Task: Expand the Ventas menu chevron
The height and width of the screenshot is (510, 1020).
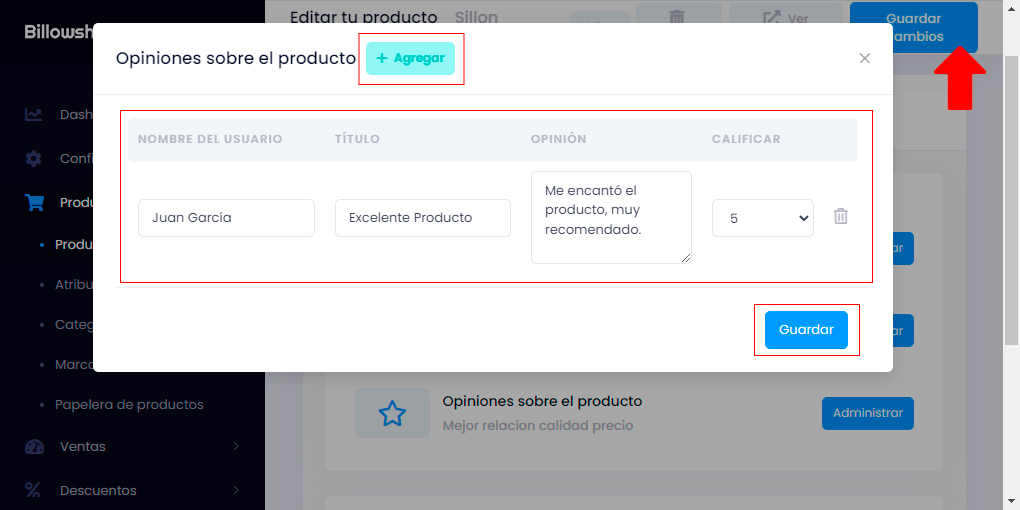Action: 236,447
